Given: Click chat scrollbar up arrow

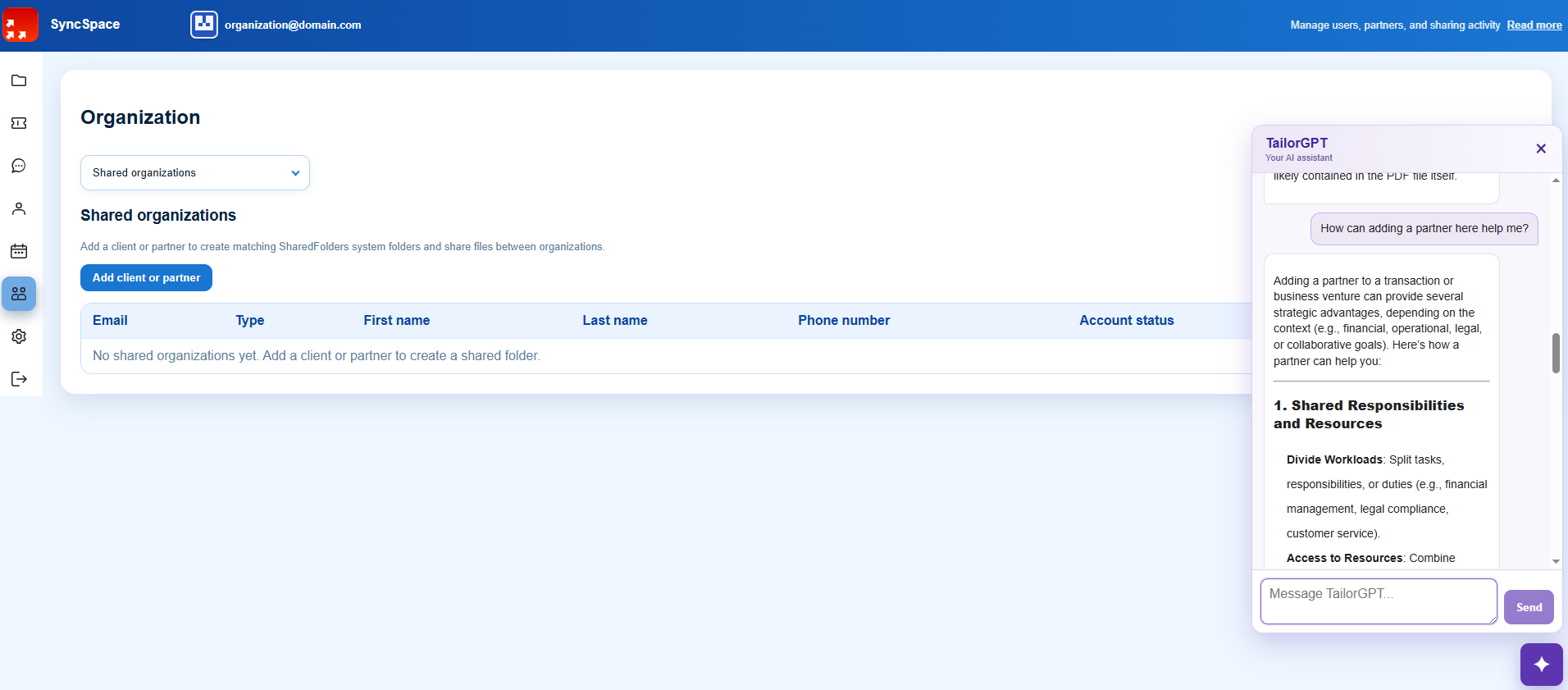Looking at the screenshot, I should tap(1556, 180).
